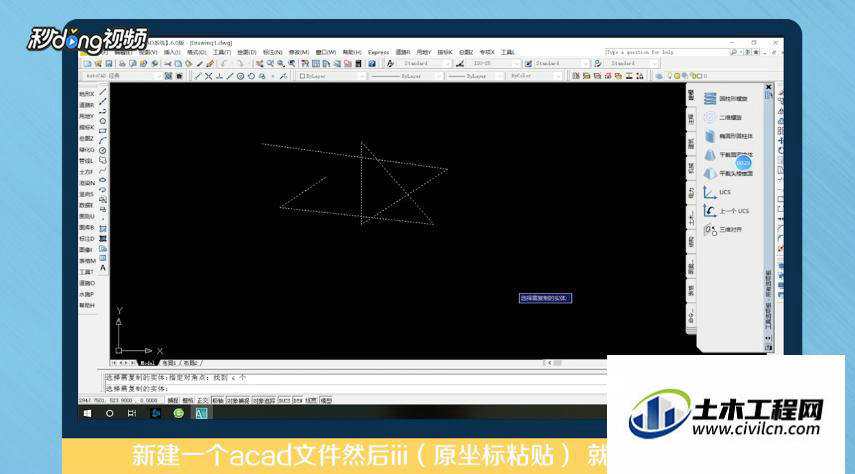Click the Cut scissors icon

(168, 64)
